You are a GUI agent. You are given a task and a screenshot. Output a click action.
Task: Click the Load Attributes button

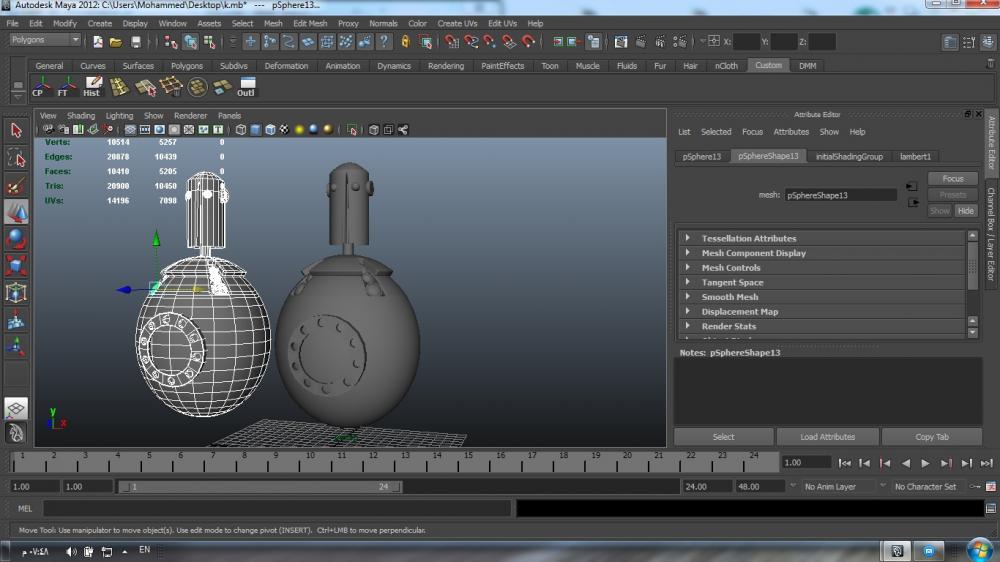(x=827, y=437)
